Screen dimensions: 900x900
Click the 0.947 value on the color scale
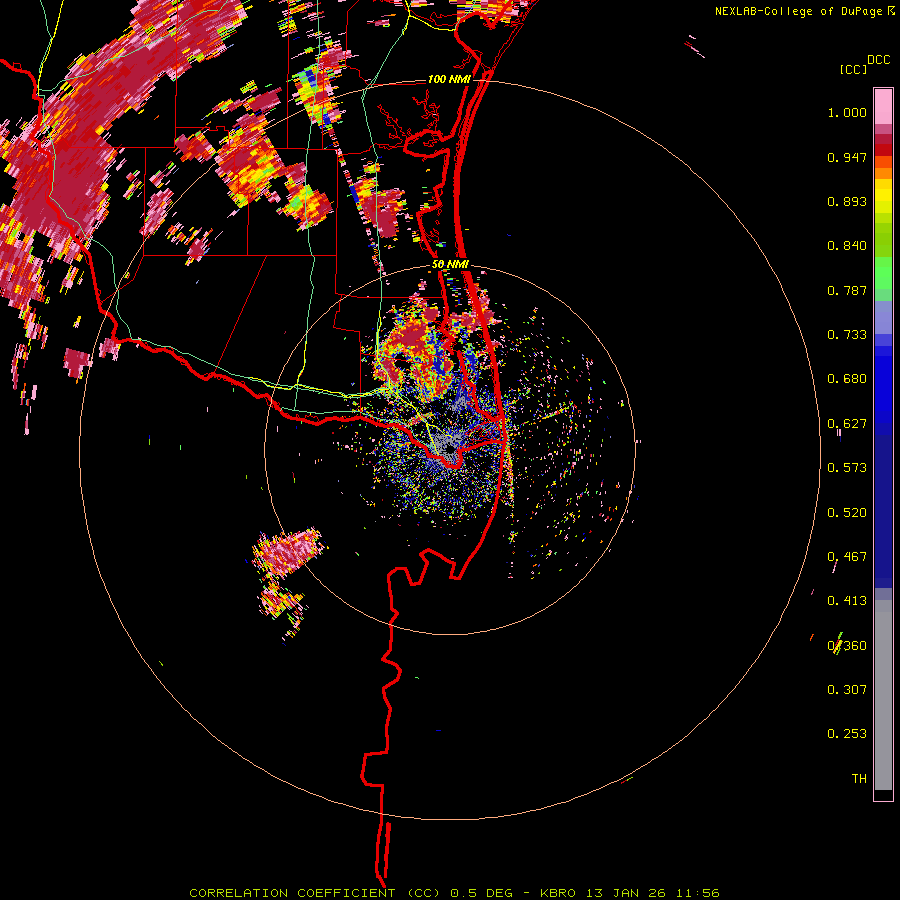[x=847, y=157]
